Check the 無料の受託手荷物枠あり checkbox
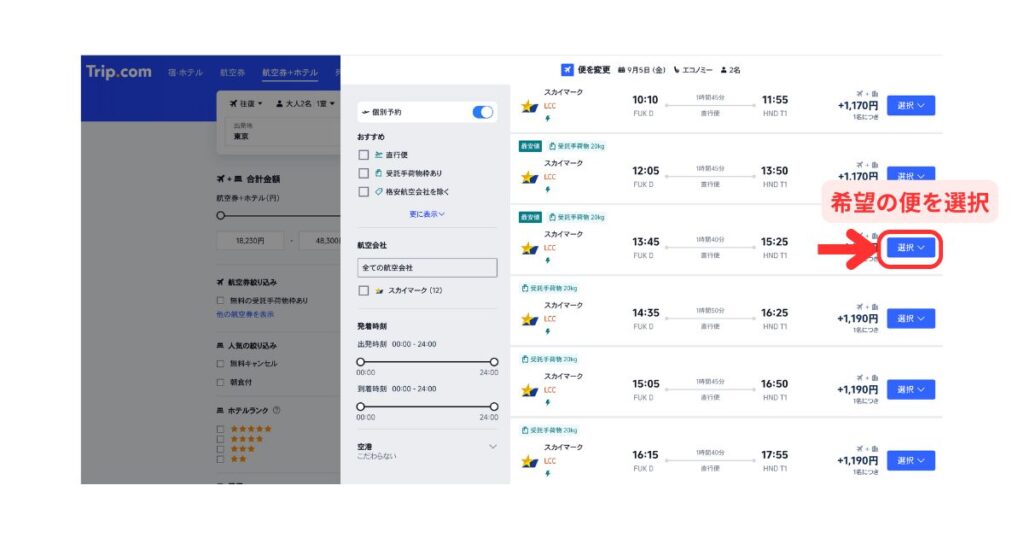The height and width of the screenshot is (538, 1024). 220,301
